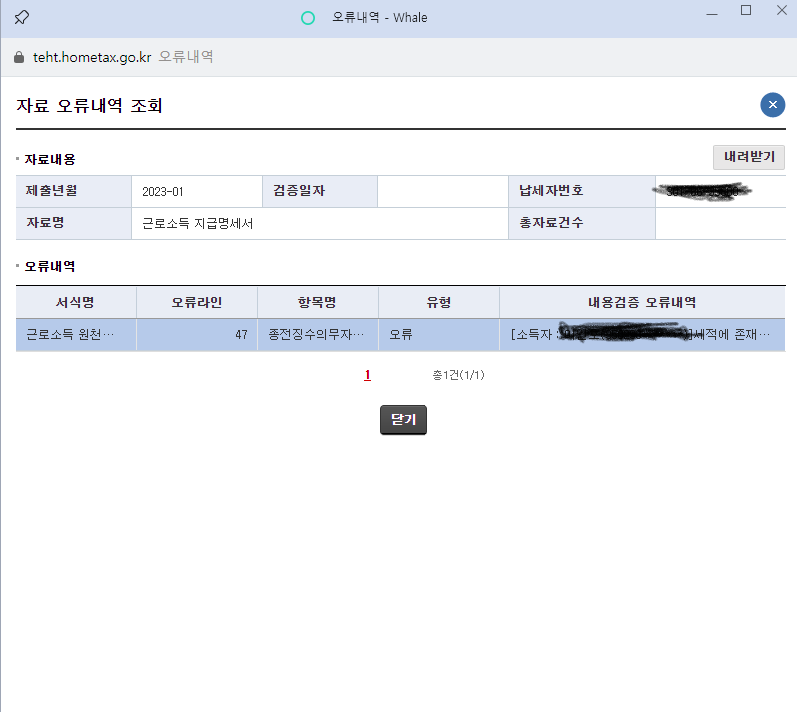The width and height of the screenshot is (797, 712).
Task: Close the popup with the blue X icon
Action: 772,105
